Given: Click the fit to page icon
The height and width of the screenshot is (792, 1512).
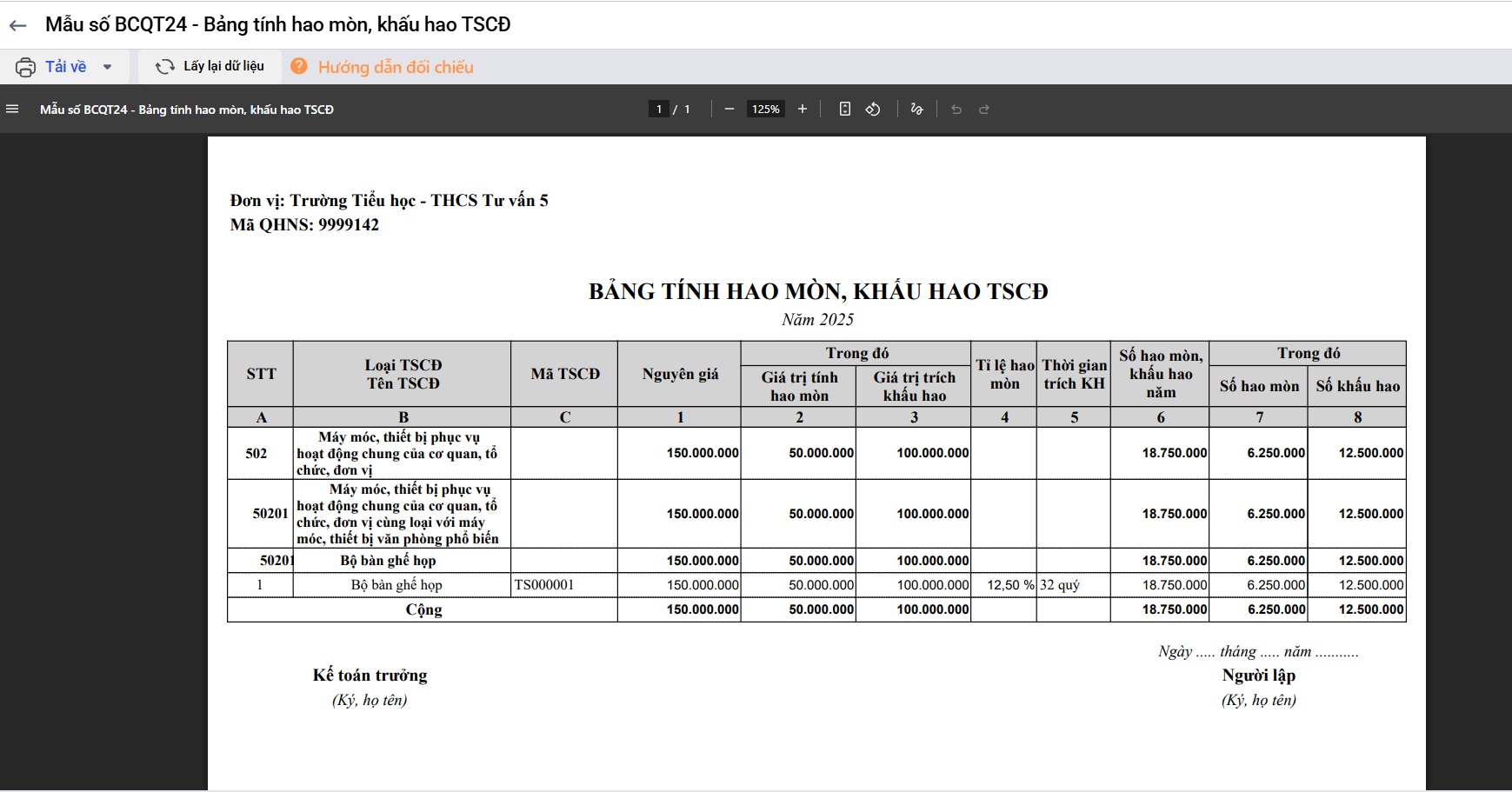Looking at the screenshot, I should click(x=844, y=109).
